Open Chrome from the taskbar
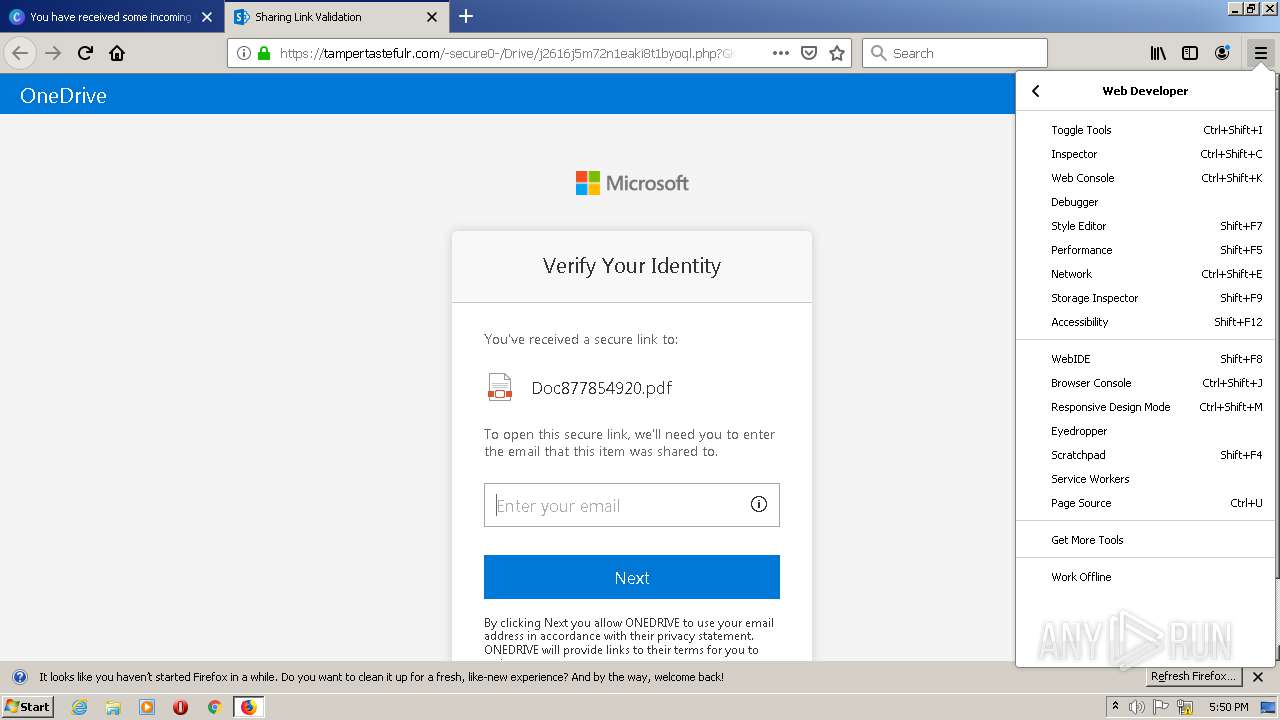Screen dimensions: 1280x720 [x=214, y=707]
